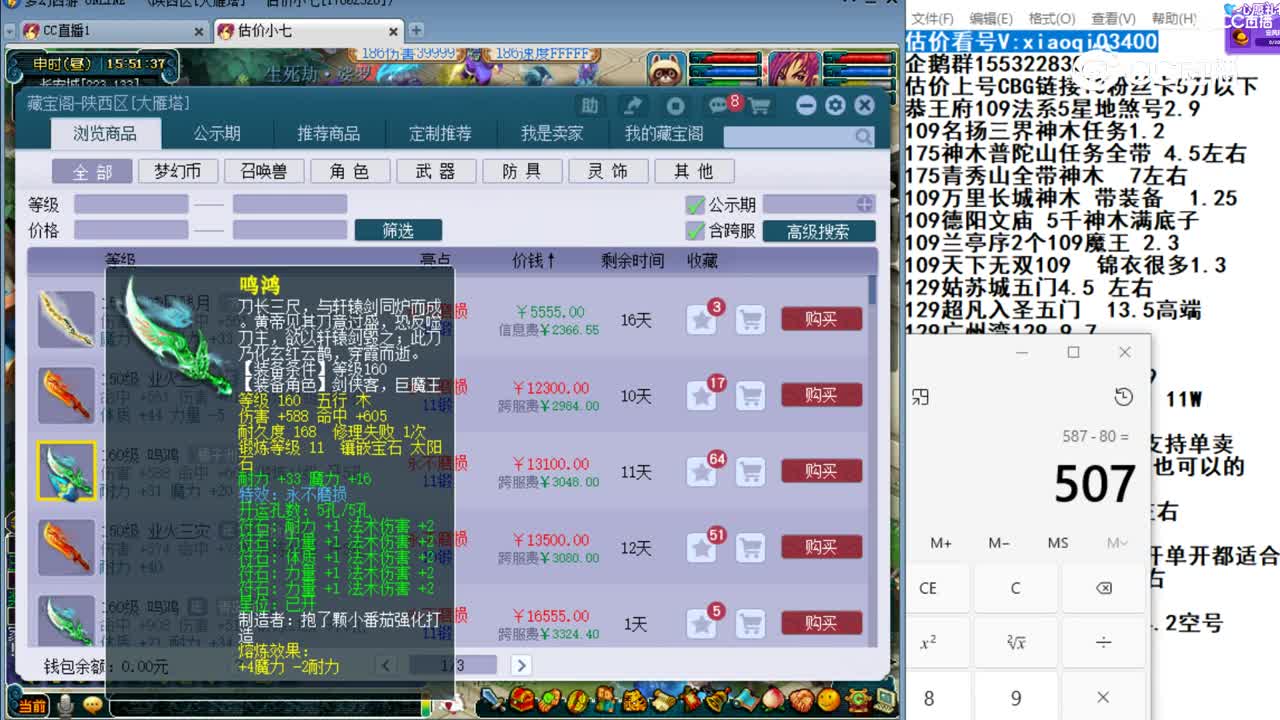Switch to the 推荐商品 tab
This screenshot has height=720, width=1280.
328,133
